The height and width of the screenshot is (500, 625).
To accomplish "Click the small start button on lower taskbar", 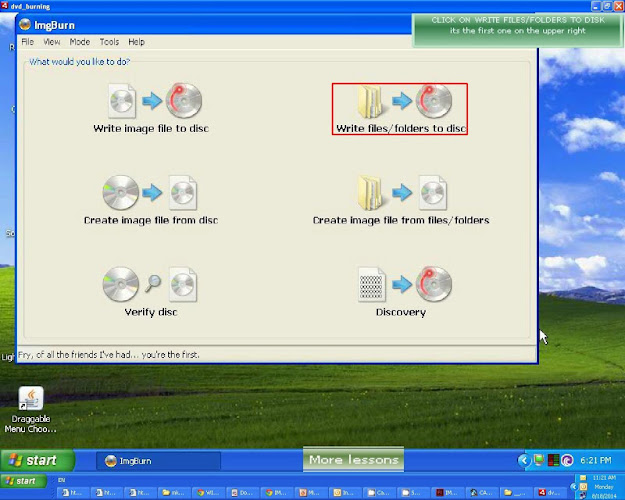I will [23, 481].
